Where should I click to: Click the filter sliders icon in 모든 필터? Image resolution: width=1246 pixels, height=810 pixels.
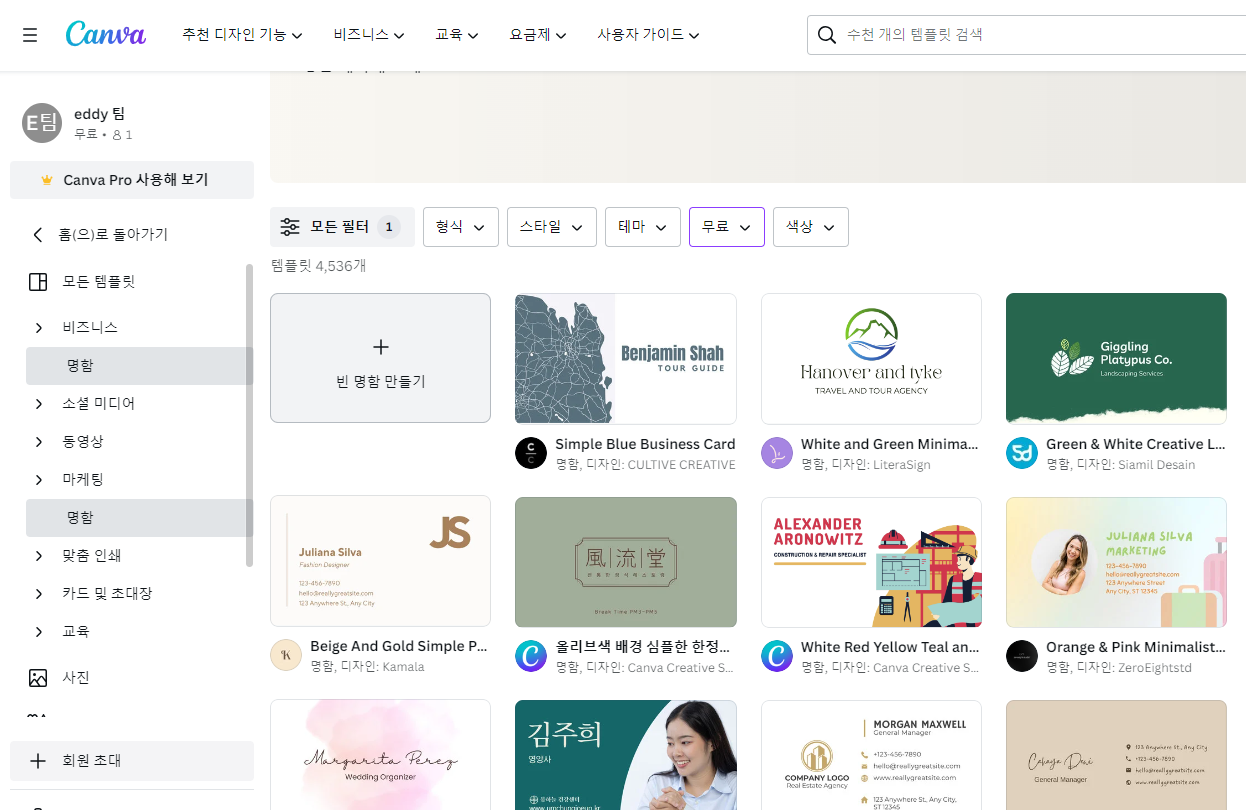289,226
